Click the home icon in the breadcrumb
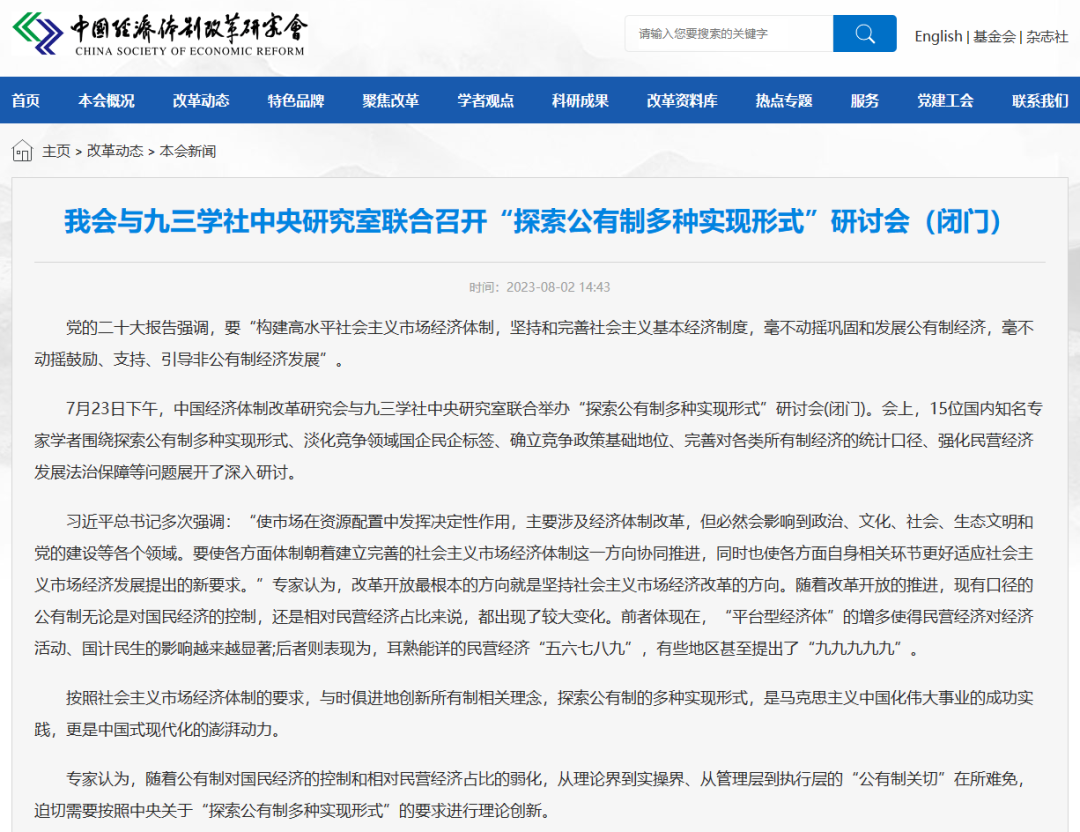This screenshot has width=1080, height=832. tap(21, 151)
